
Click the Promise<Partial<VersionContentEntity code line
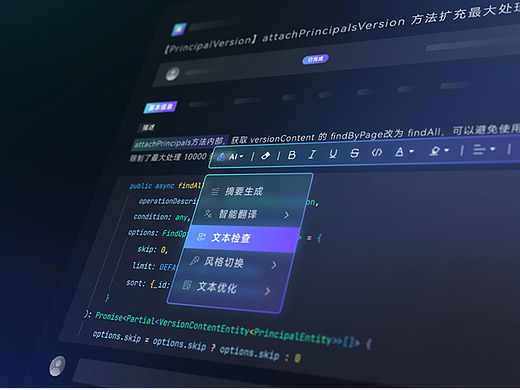click(227, 328)
